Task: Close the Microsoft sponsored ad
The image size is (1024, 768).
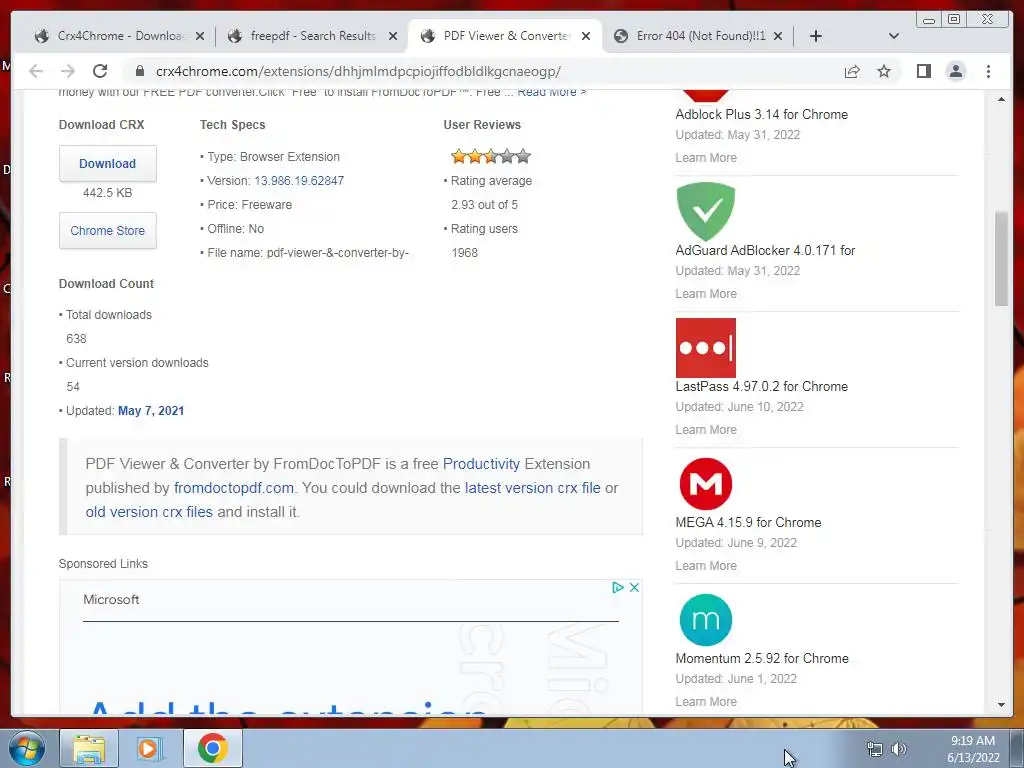Action: point(633,587)
